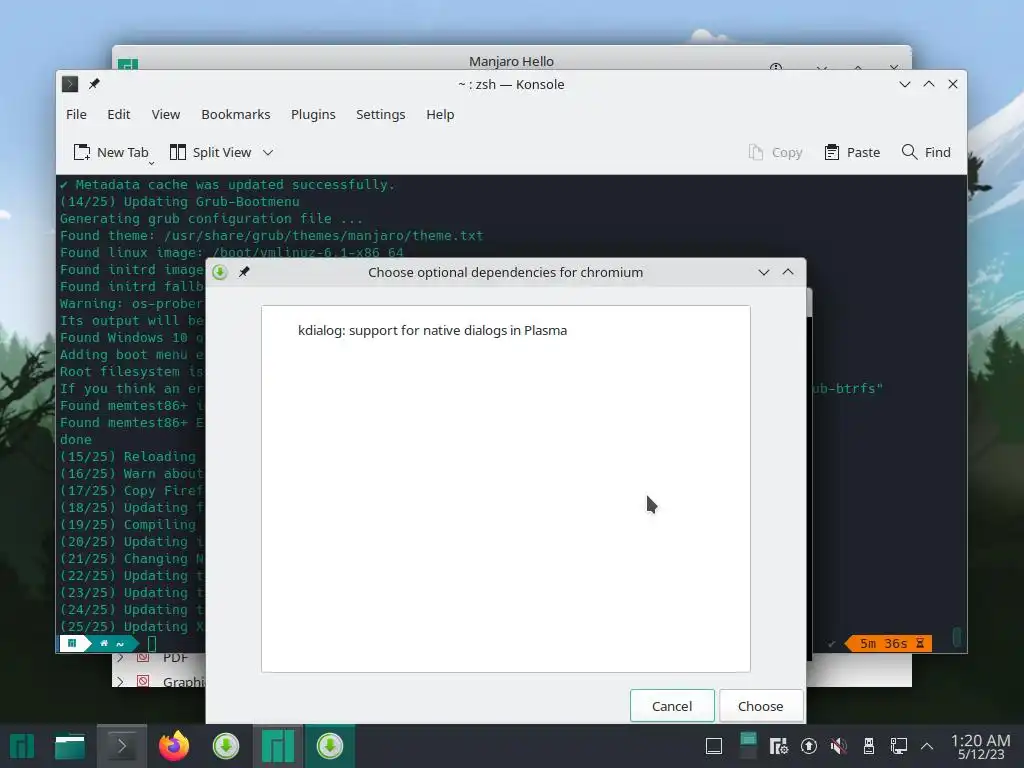The image size is (1024, 768).
Task: Click the '5m 36s' timer in Konsole prompt
Action: pyautogui.click(x=884, y=643)
